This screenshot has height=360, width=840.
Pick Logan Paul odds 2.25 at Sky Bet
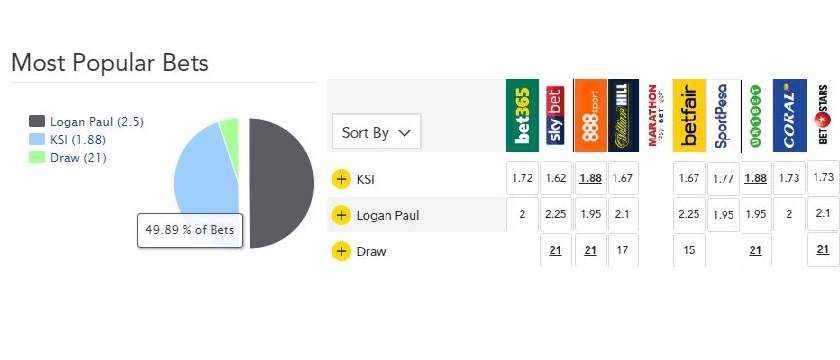tap(556, 214)
